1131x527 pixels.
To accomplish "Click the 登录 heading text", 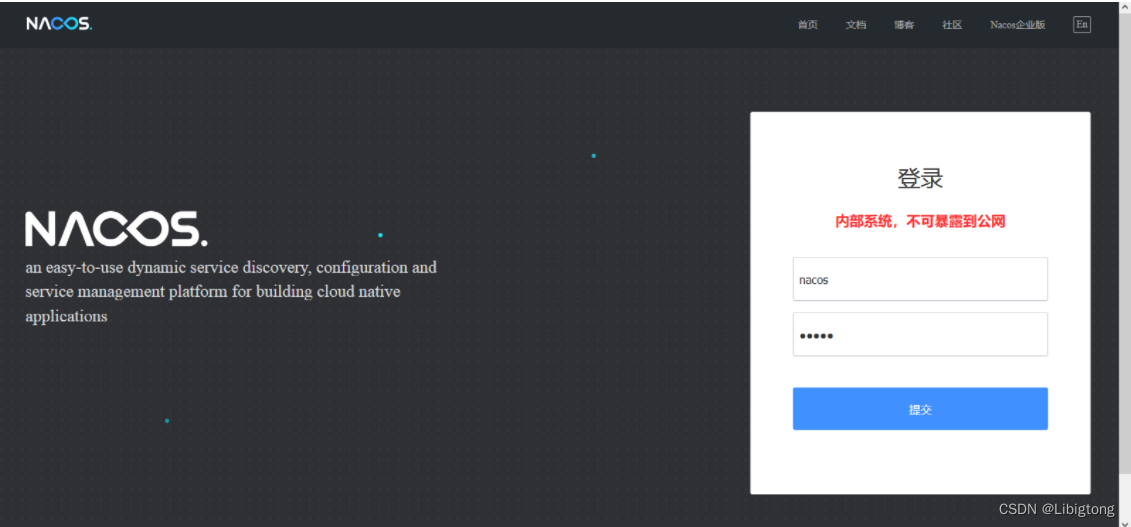I will [x=920, y=178].
